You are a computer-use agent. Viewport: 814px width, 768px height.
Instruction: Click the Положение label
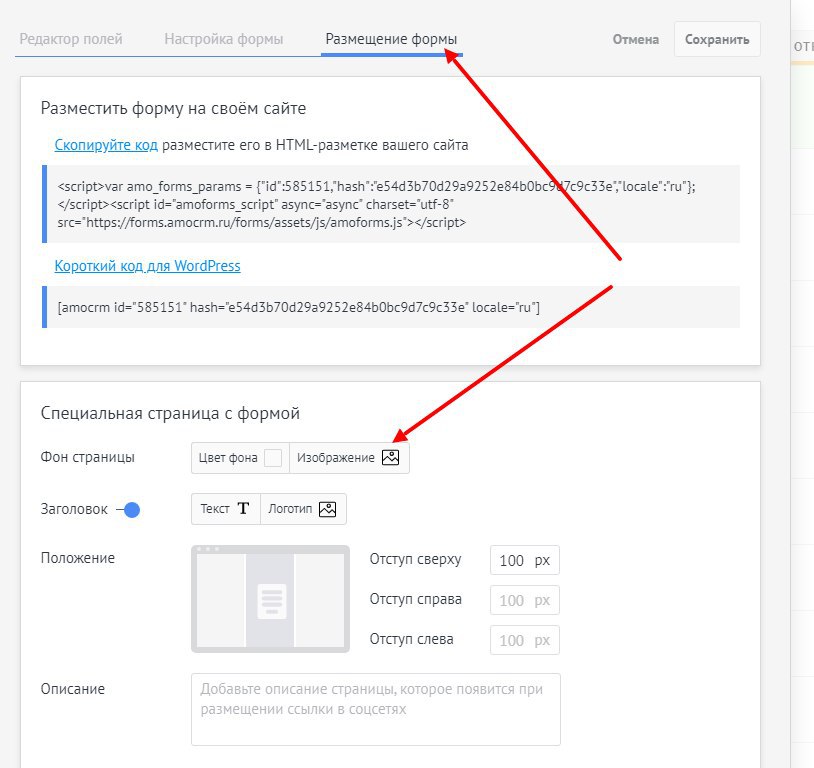pyautogui.click(x=78, y=558)
